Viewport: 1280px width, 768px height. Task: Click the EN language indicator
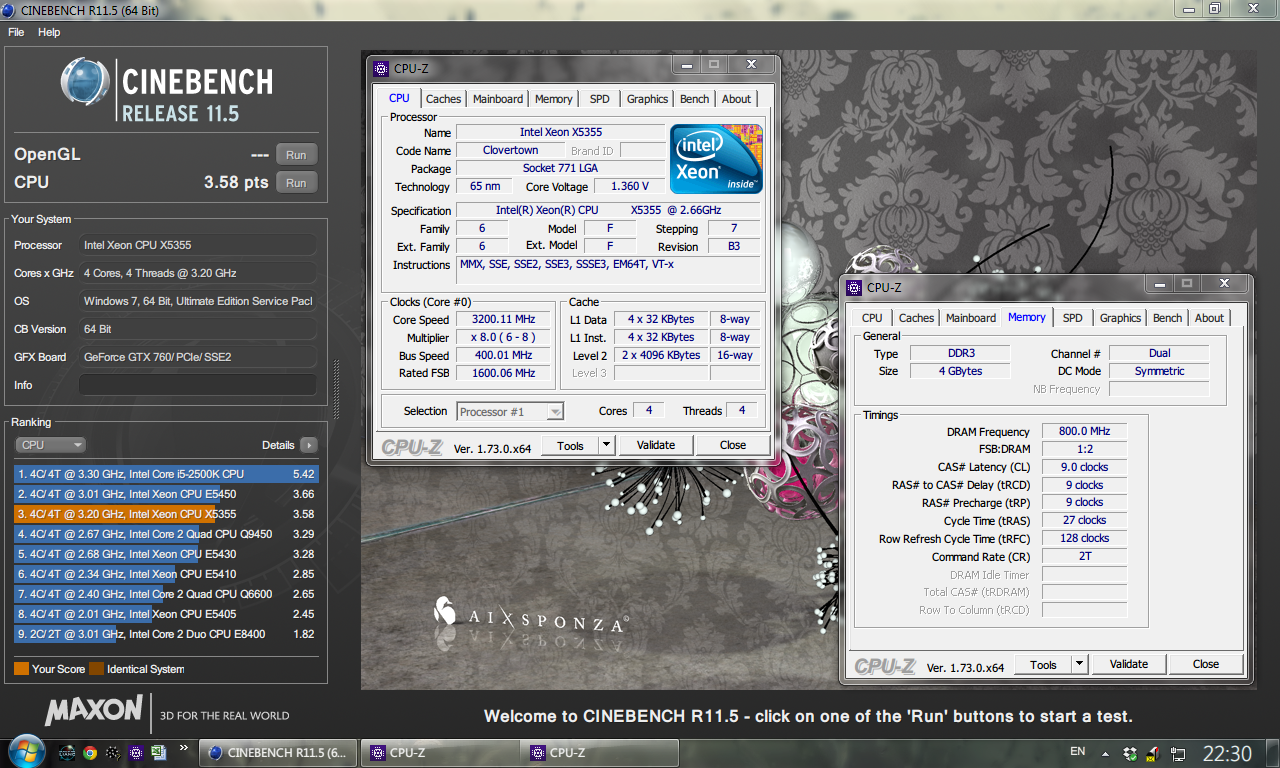point(1077,751)
